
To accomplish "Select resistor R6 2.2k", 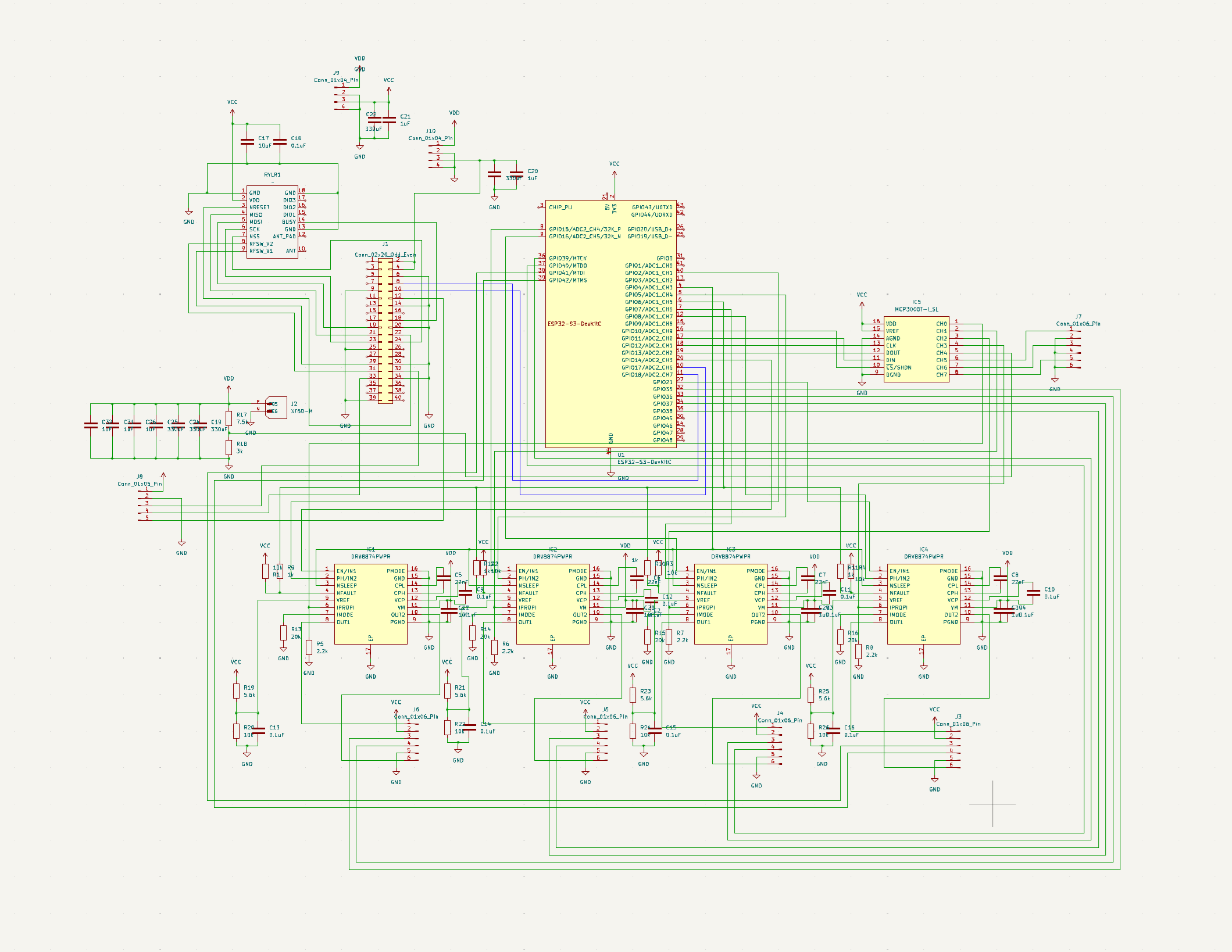I will [x=494, y=647].
